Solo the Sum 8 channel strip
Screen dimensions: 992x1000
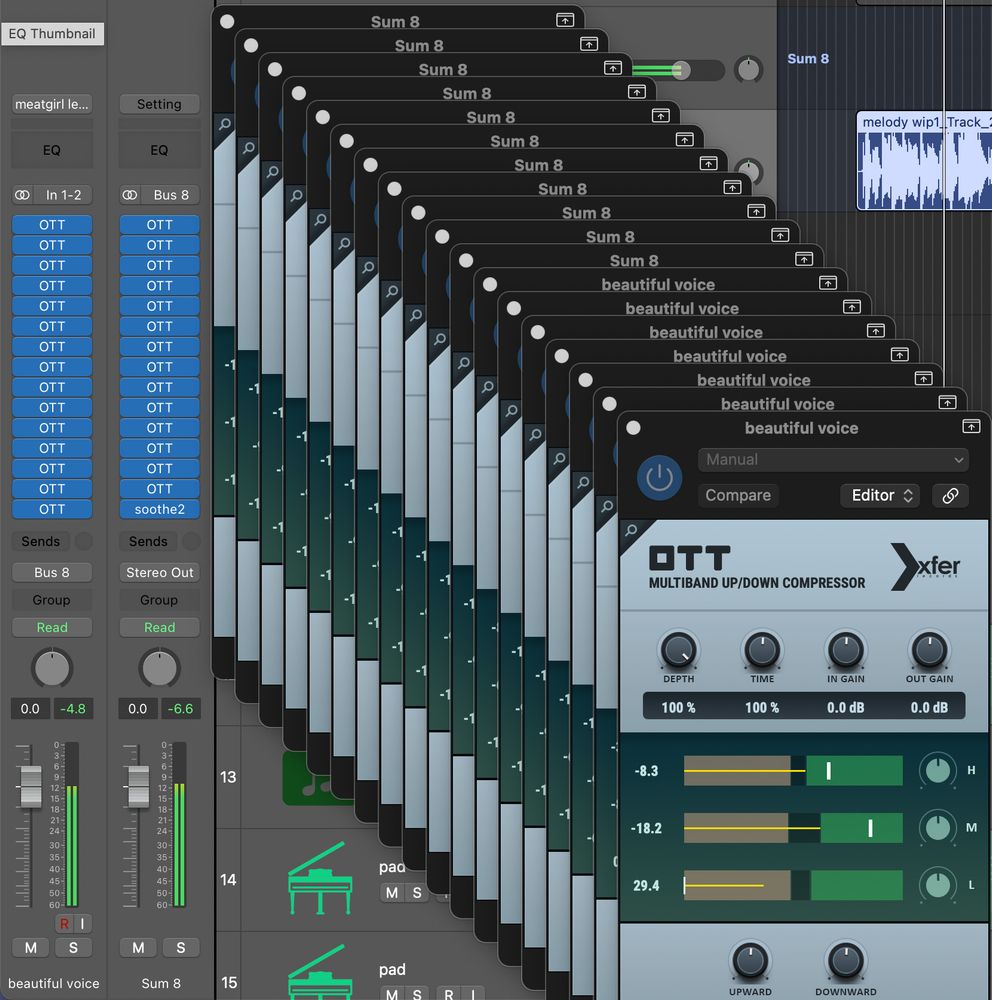pyautogui.click(x=181, y=947)
